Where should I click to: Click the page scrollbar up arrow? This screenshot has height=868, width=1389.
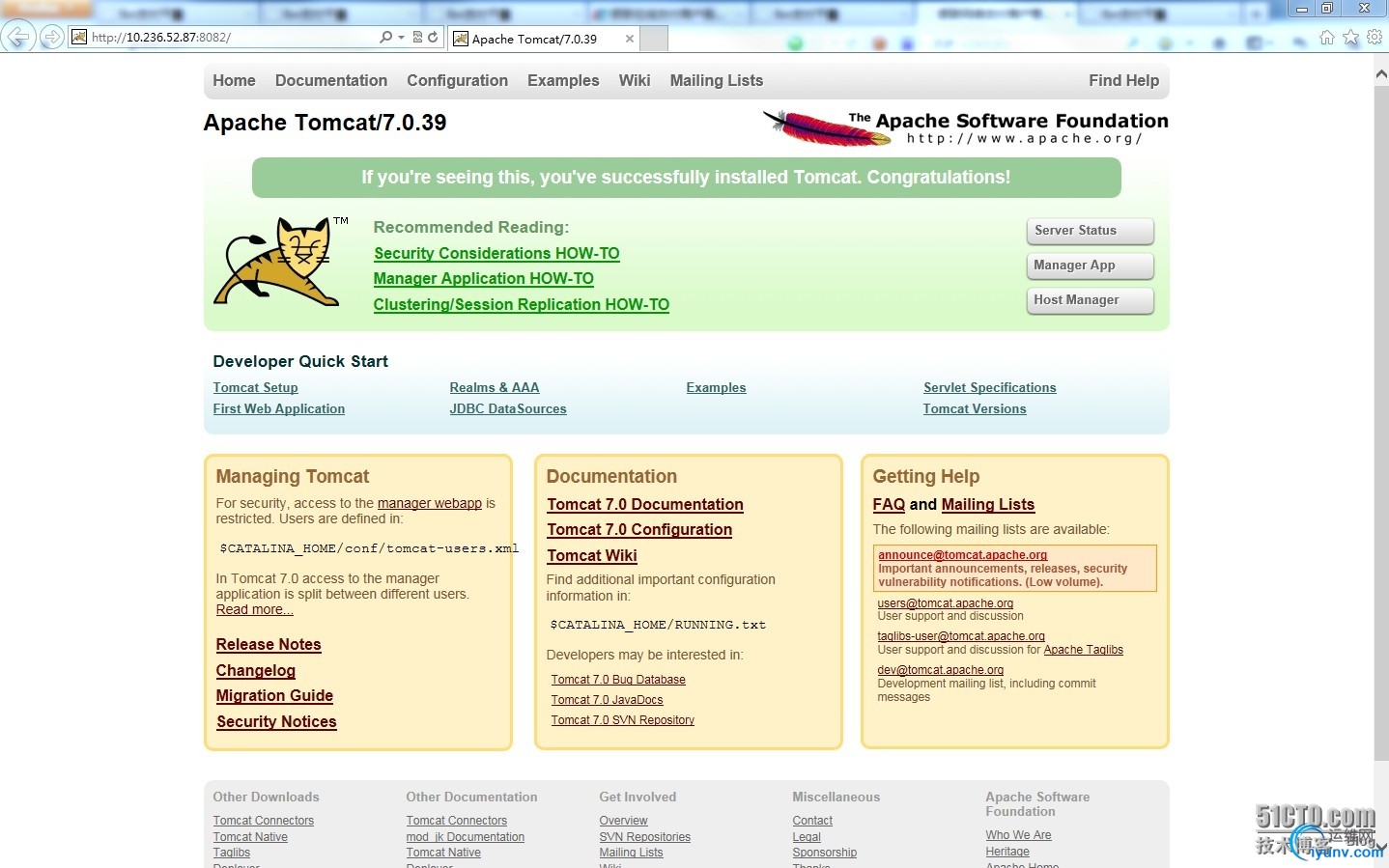pos(1381,73)
